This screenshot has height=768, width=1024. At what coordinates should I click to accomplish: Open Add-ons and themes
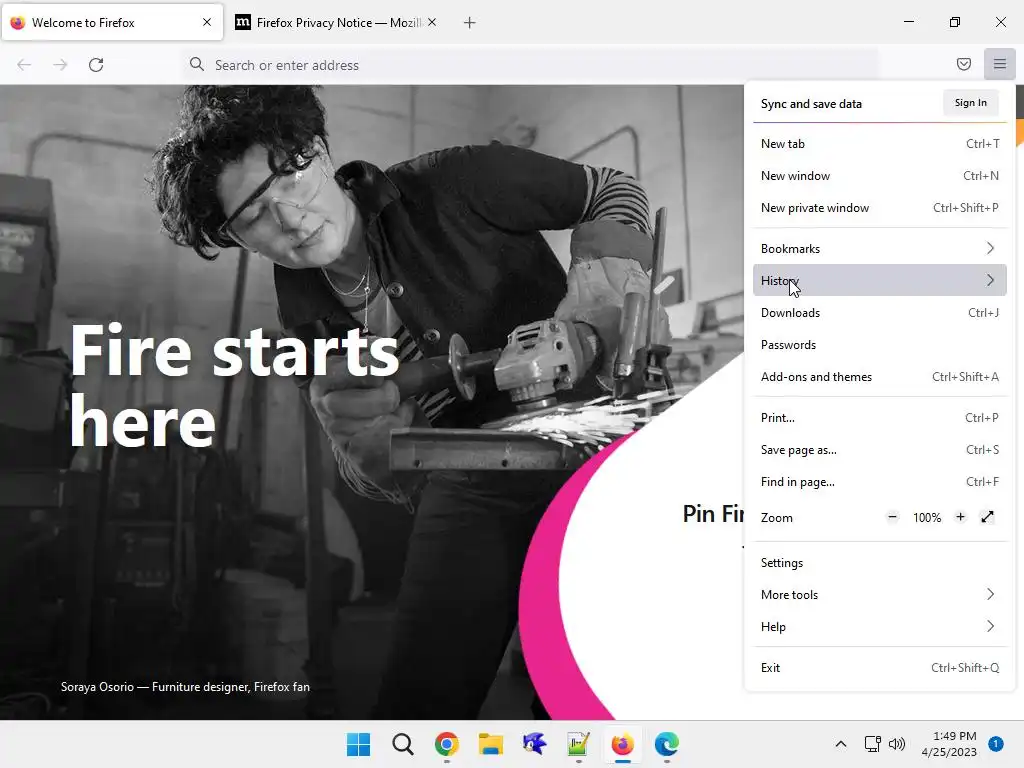pyautogui.click(x=879, y=376)
